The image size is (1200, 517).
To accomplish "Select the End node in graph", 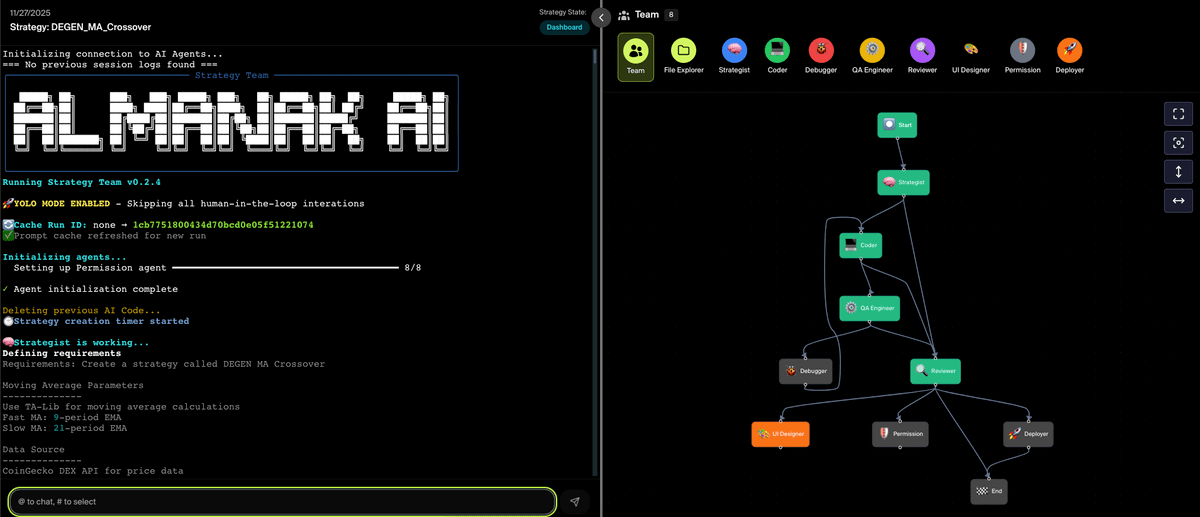I will click(x=988, y=491).
